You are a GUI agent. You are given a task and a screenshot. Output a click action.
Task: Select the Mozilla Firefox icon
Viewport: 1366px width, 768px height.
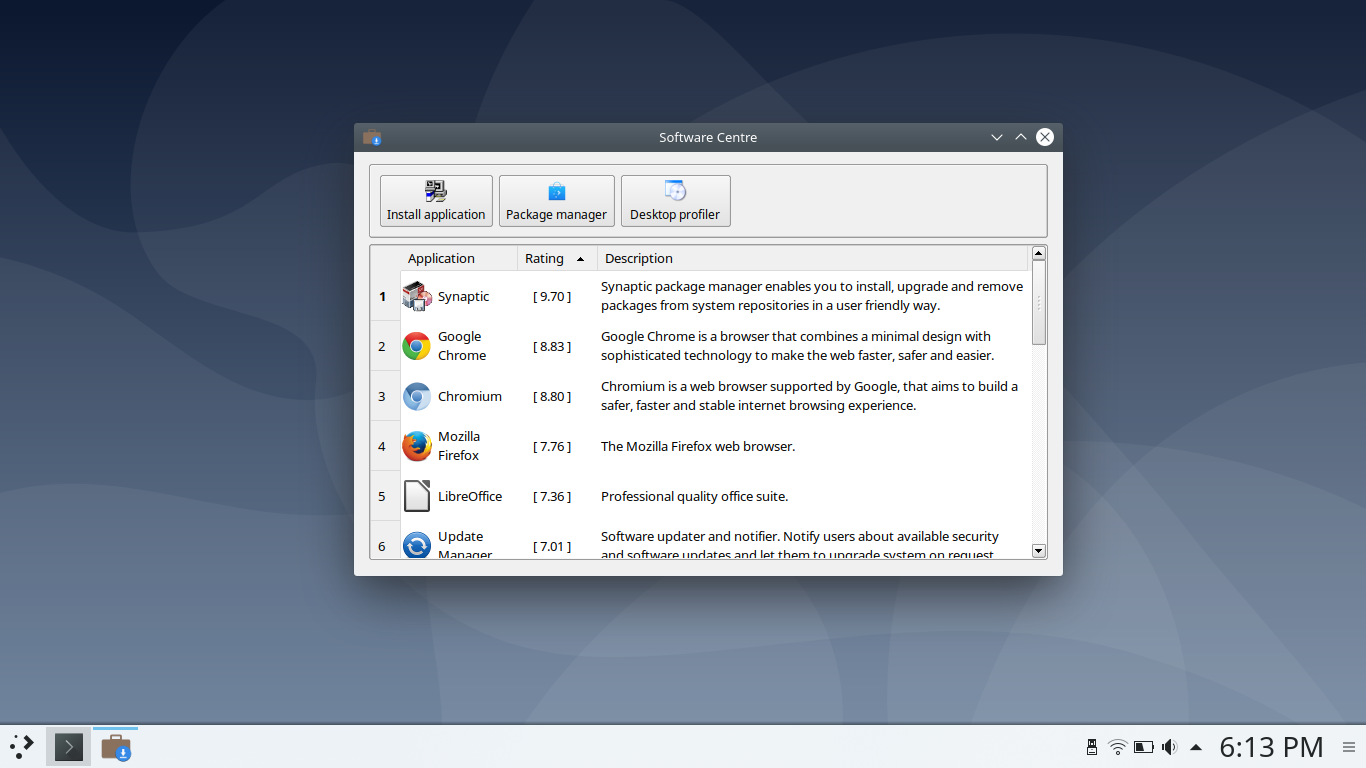pos(416,445)
